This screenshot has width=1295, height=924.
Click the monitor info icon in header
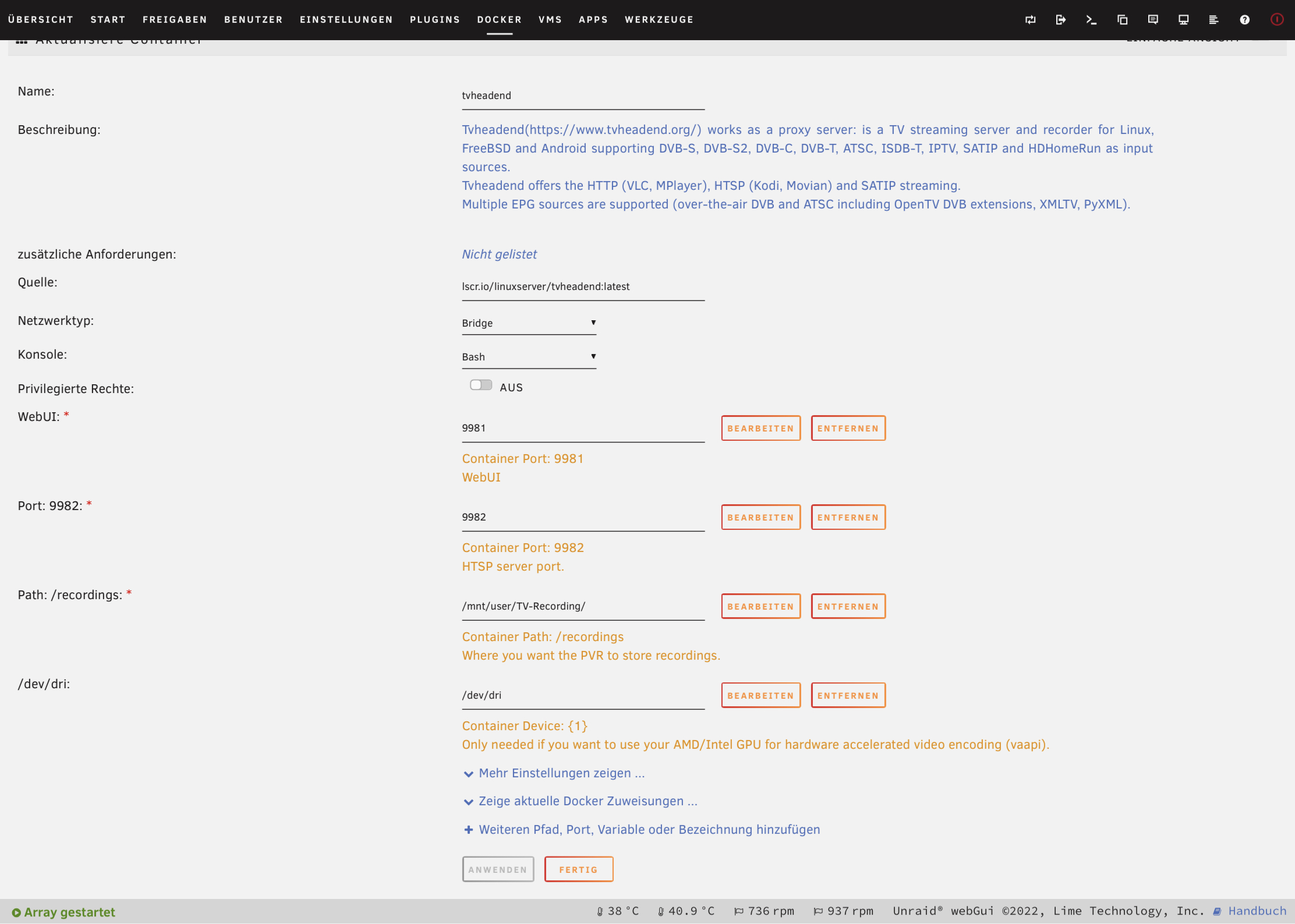(1183, 20)
